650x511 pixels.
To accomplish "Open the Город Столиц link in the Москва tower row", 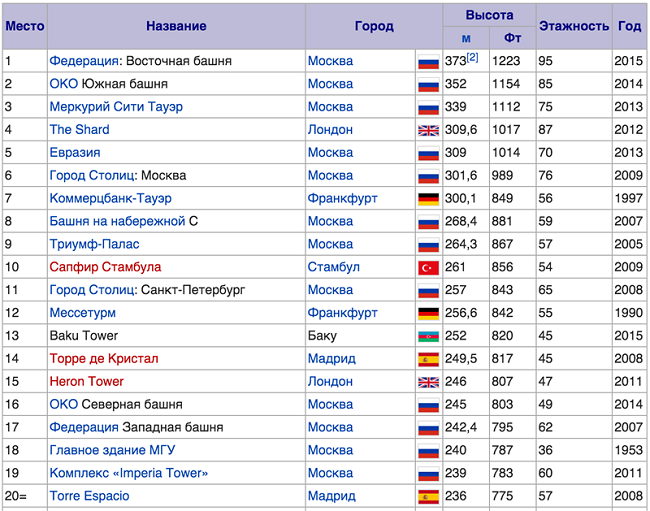I will click(92, 175).
